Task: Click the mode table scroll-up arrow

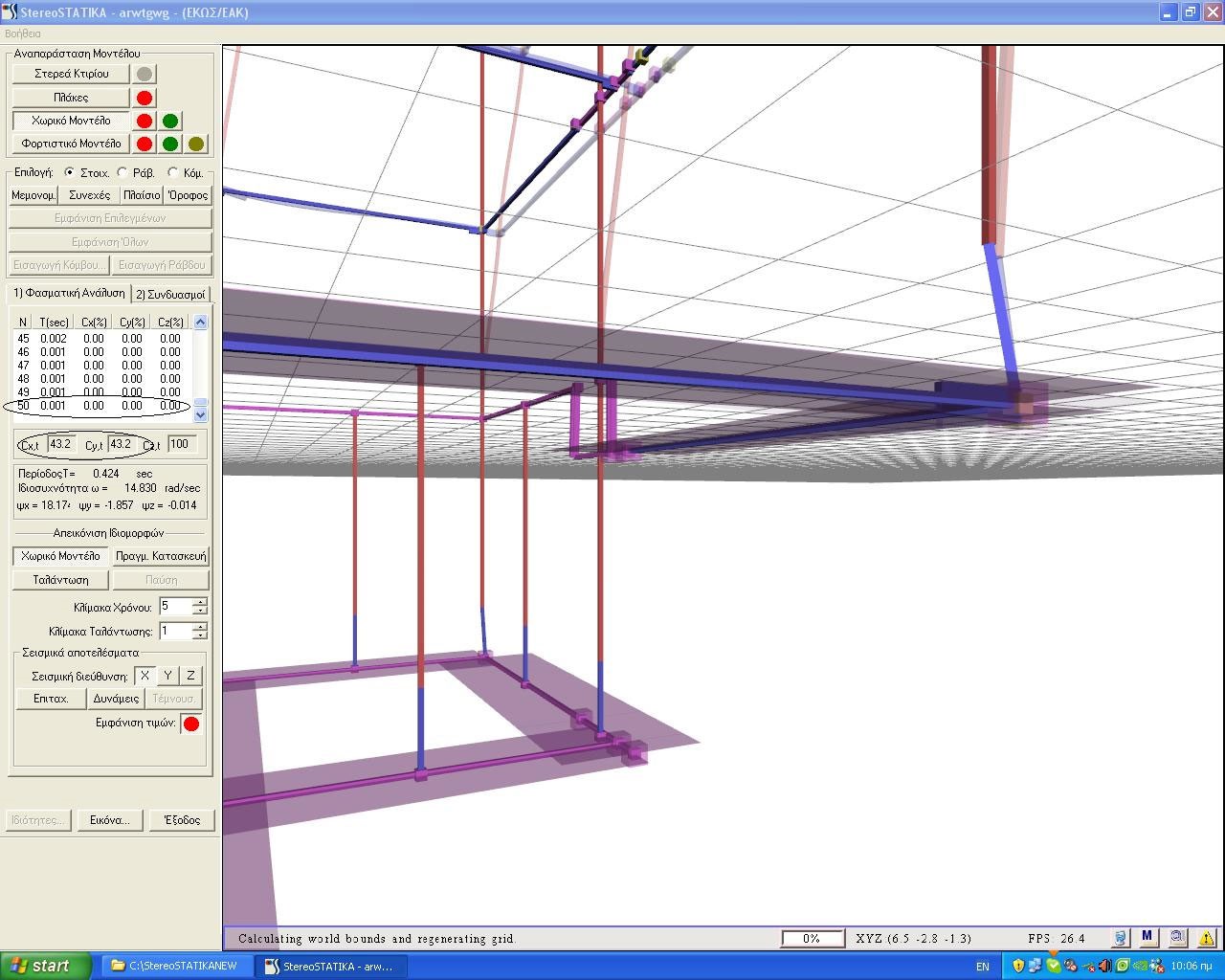Action: coord(200,322)
